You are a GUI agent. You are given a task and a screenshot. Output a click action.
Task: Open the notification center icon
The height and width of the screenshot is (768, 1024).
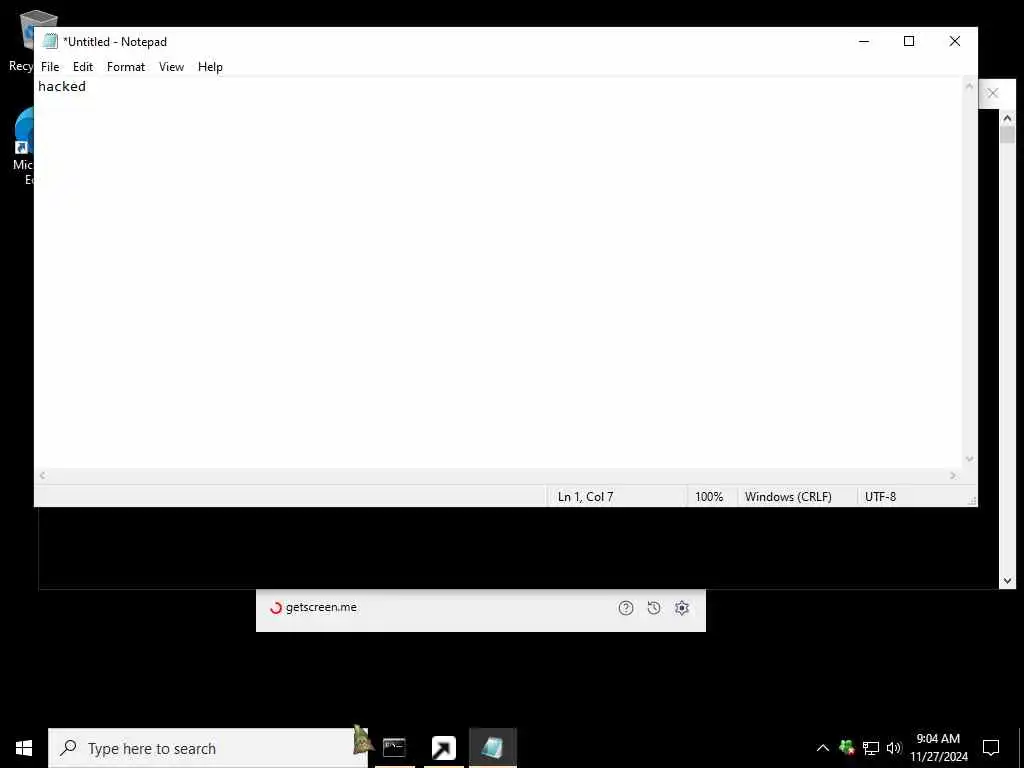(991, 748)
